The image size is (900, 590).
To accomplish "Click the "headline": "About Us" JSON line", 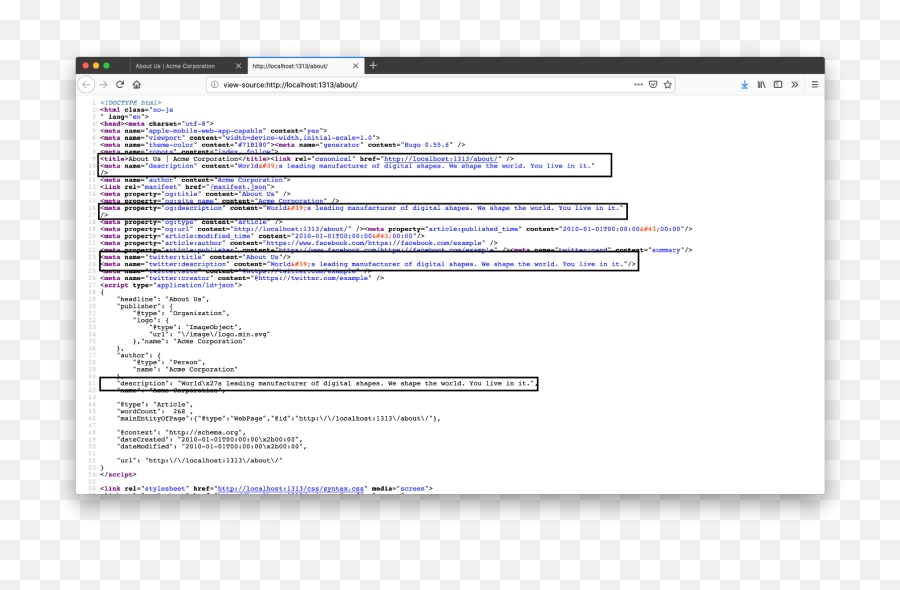I will 163,300.
